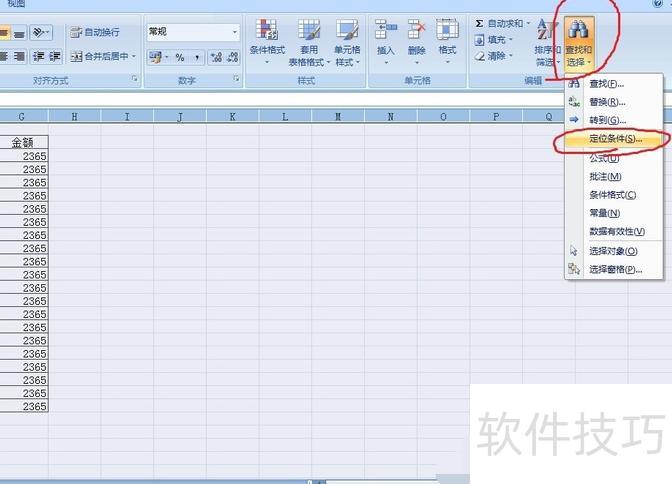Choose 数据有效性(V) from the menu
The height and width of the screenshot is (484, 672).
tap(614, 231)
